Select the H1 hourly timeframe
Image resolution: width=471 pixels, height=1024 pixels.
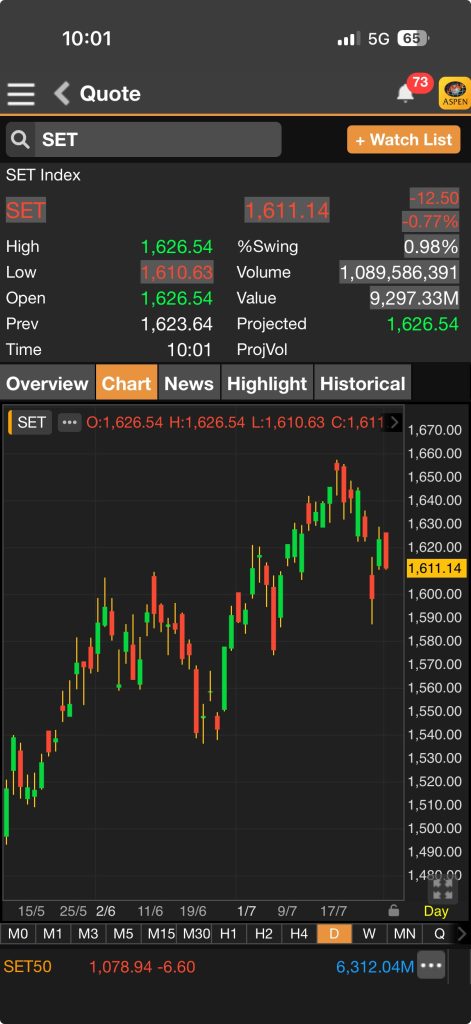(228, 934)
